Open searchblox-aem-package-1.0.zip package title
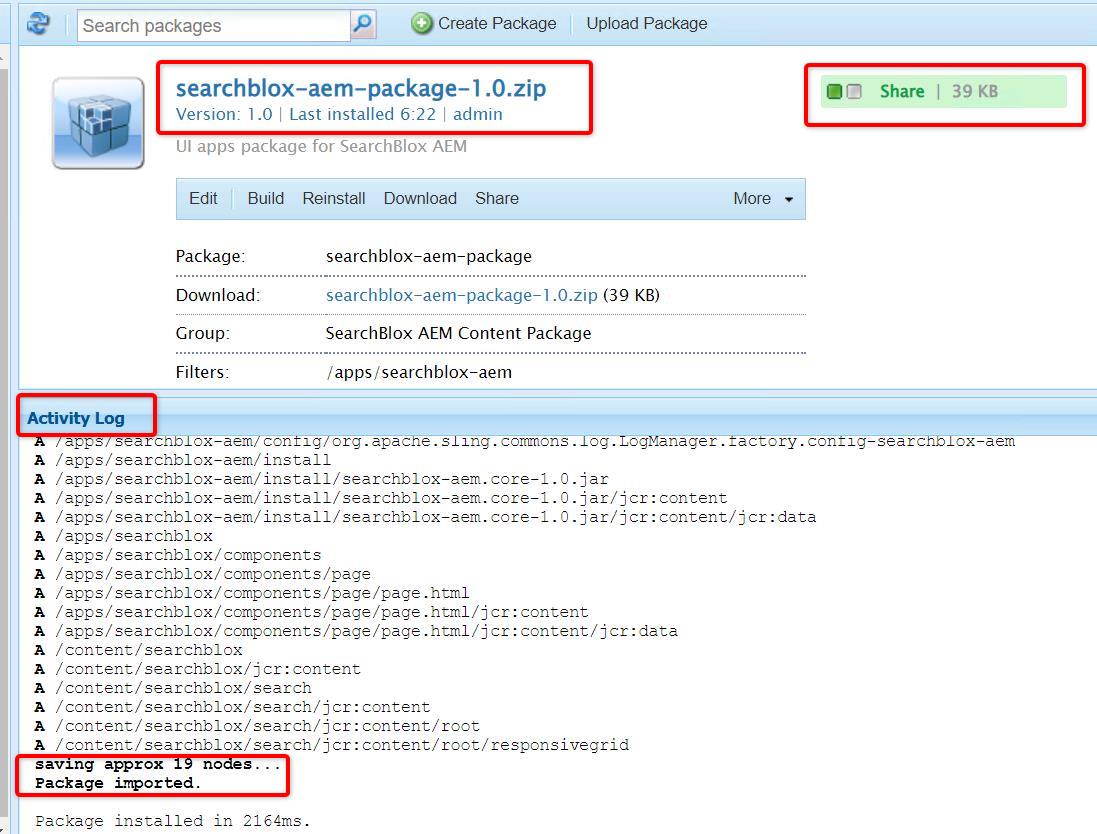This screenshot has width=1097, height=834. click(x=361, y=88)
